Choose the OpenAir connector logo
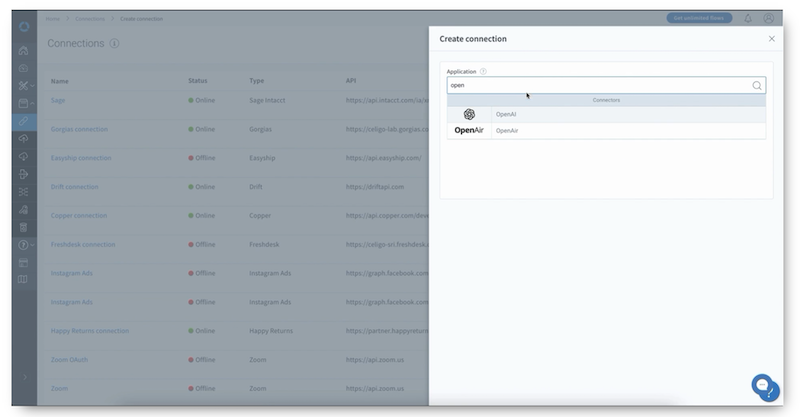The image size is (800, 417). tap(469, 130)
